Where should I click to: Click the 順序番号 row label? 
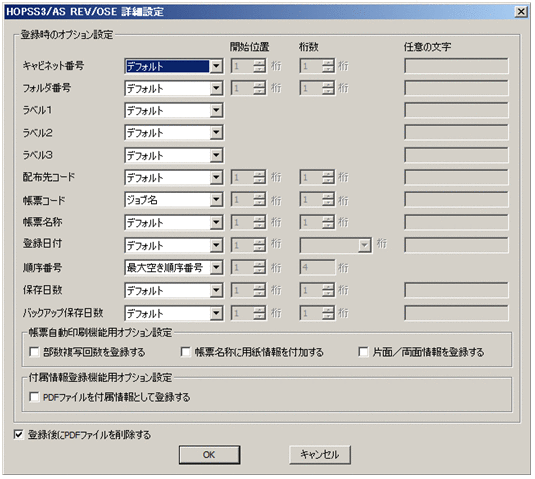point(42,268)
